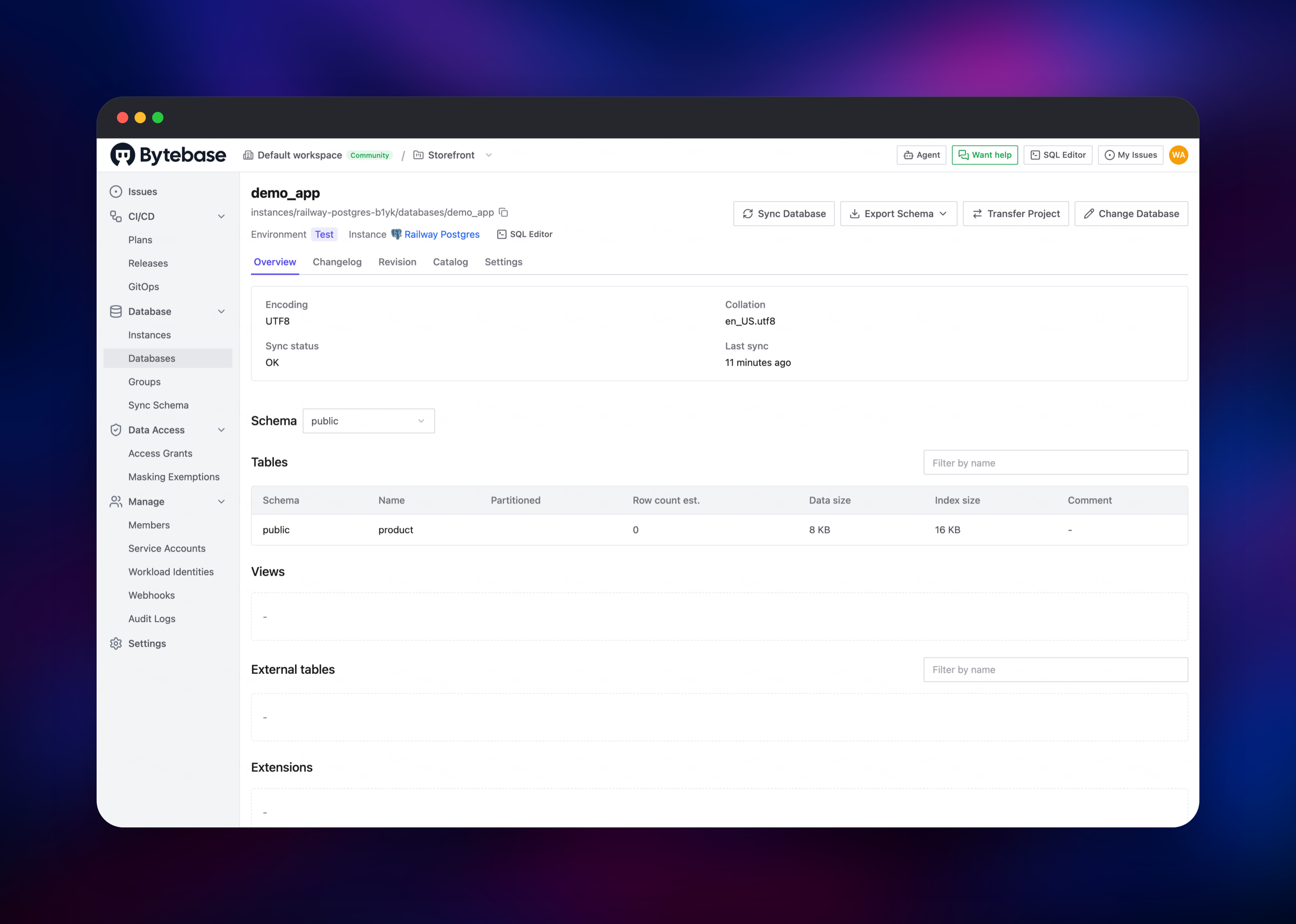The width and height of the screenshot is (1296, 924).
Task: Open Masking Exemptions in the sidebar
Action: click(173, 477)
